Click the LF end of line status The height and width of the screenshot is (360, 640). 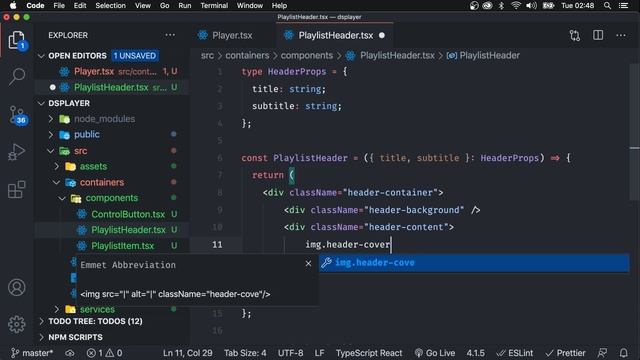point(320,353)
